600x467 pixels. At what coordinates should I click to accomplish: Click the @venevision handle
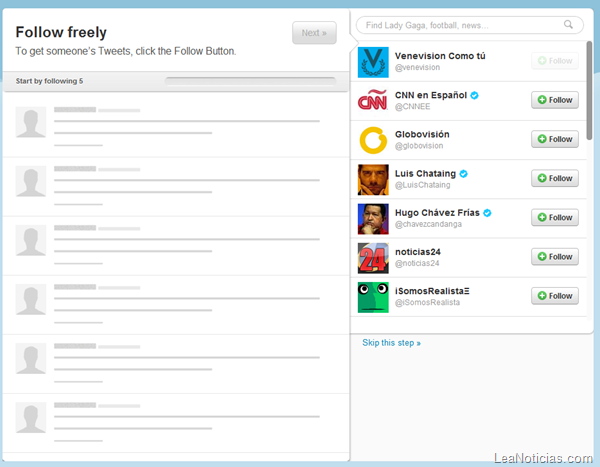(x=417, y=68)
